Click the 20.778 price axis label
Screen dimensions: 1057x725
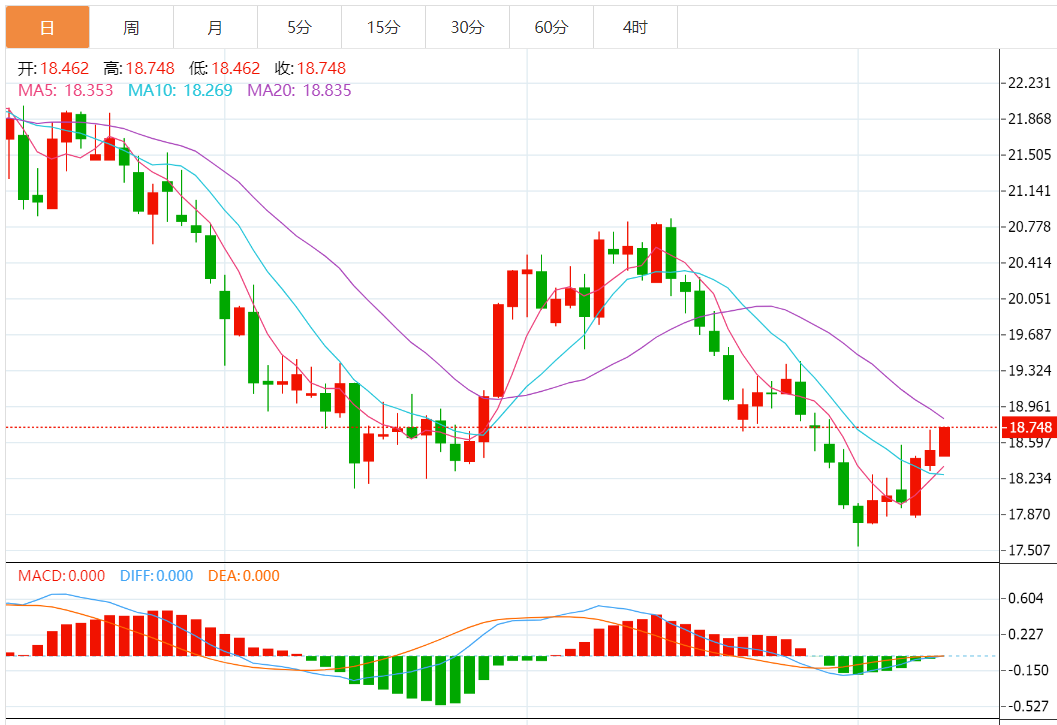(1029, 227)
